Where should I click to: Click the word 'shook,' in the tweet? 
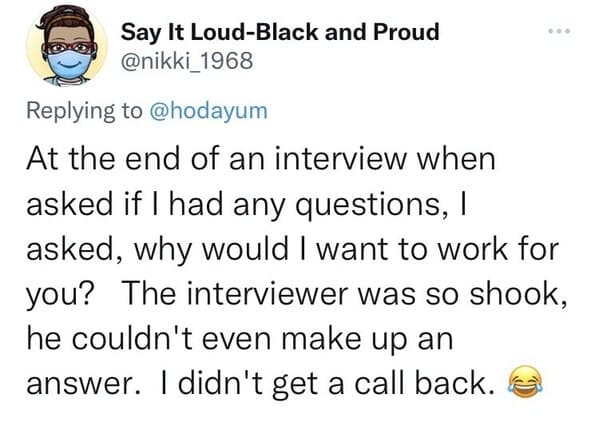pos(518,294)
